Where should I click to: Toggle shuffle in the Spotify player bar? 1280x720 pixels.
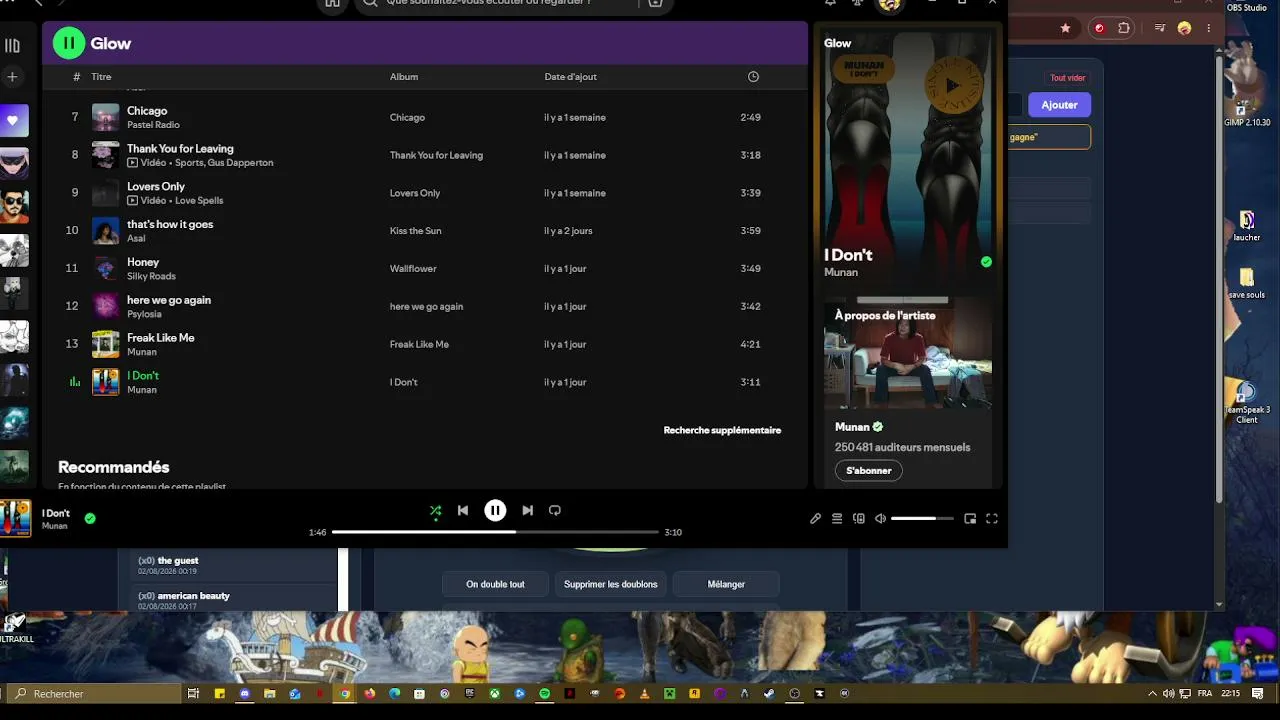coord(435,510)
